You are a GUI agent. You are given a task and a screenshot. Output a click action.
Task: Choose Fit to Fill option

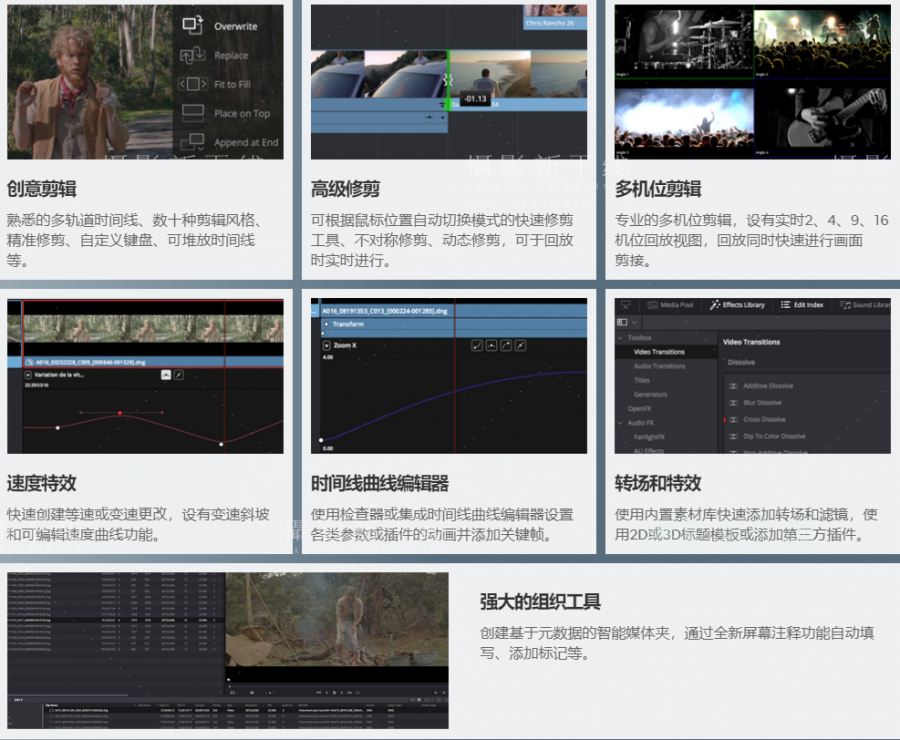(x=232, y=84)
